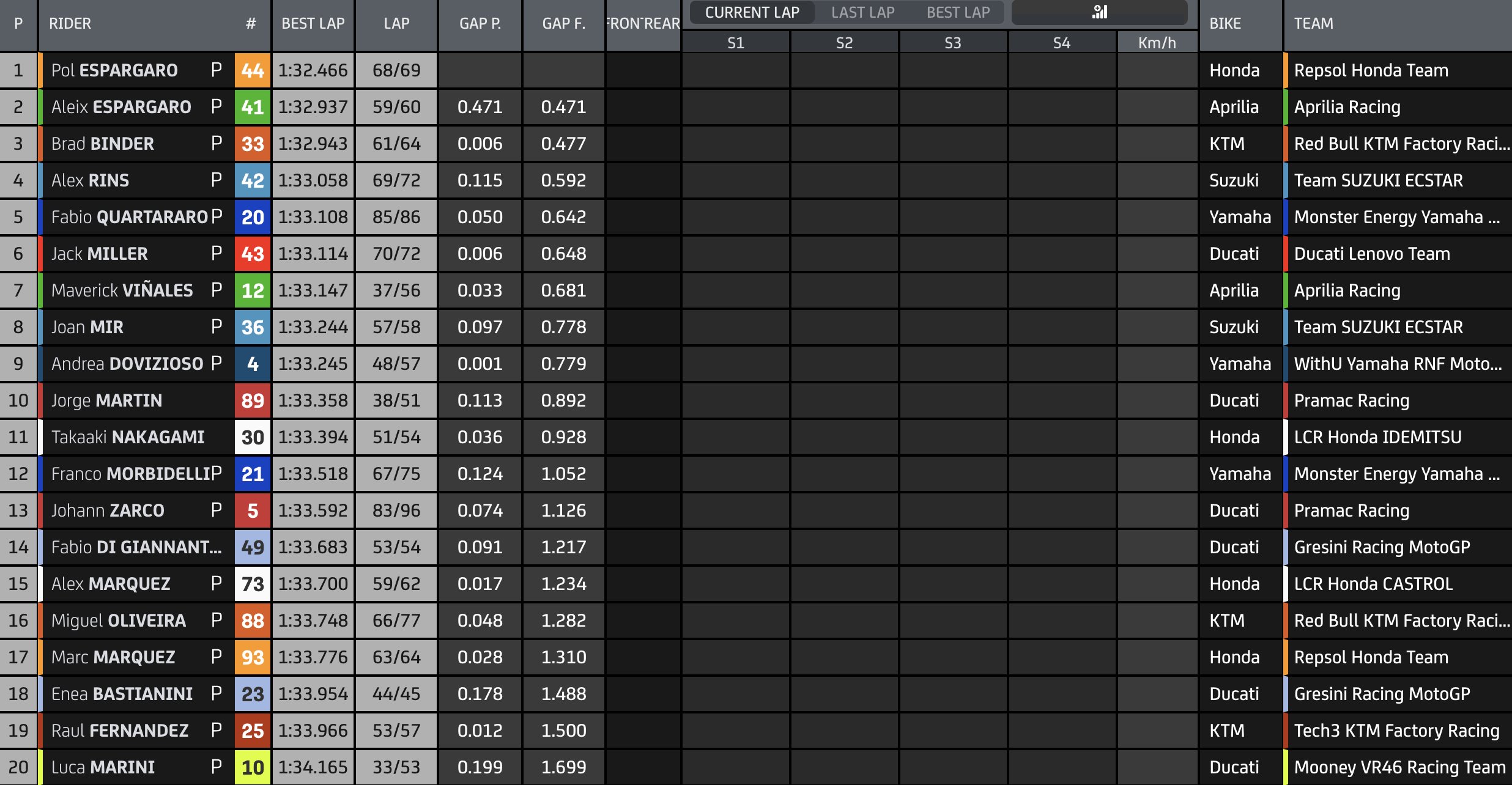Sort by the GAP F. column header
The height and width of the screenshot is (785, 1512).
click(x=563, y=24)
